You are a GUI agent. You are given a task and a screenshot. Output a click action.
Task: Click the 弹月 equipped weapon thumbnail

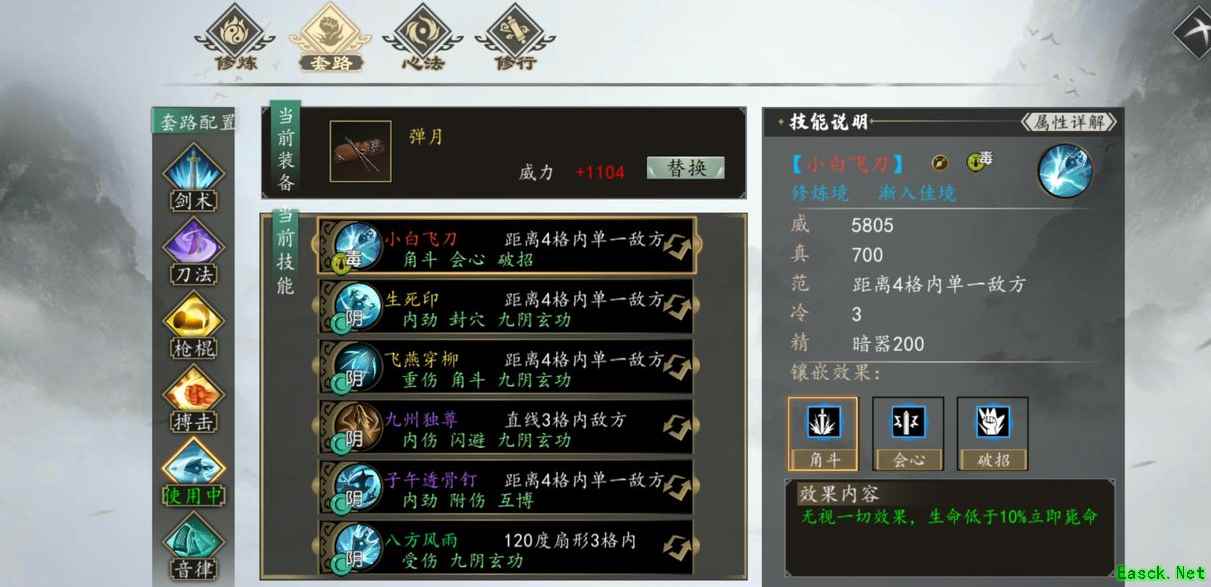point(360,152)
